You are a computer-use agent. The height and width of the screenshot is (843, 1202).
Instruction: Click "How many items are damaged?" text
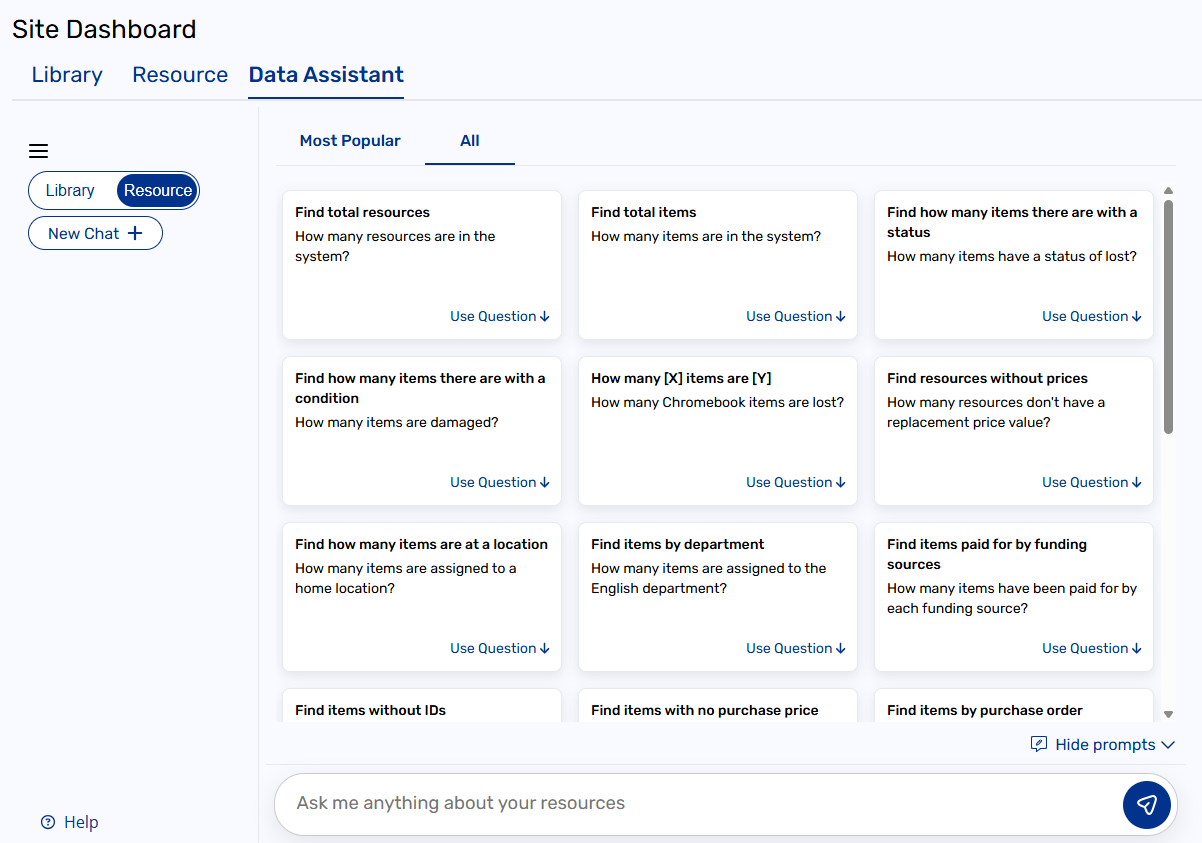[x=397, y=422]
